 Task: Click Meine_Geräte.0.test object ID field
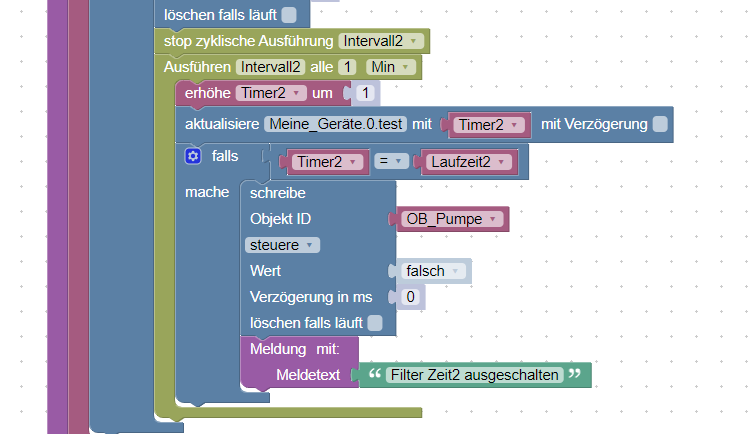(336, 124)
